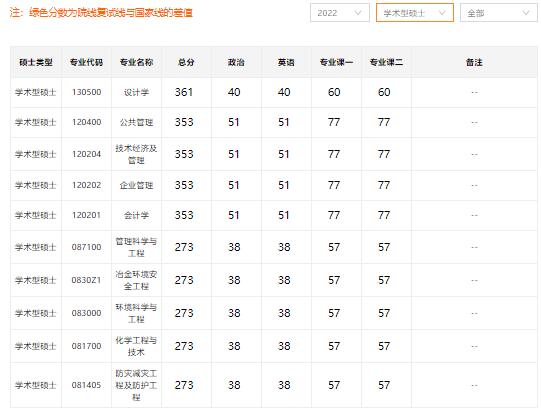This screenshot has height=413, width=541.
Task: Select the 冶金环境安全工程 major cell
Action: point(136,280)
